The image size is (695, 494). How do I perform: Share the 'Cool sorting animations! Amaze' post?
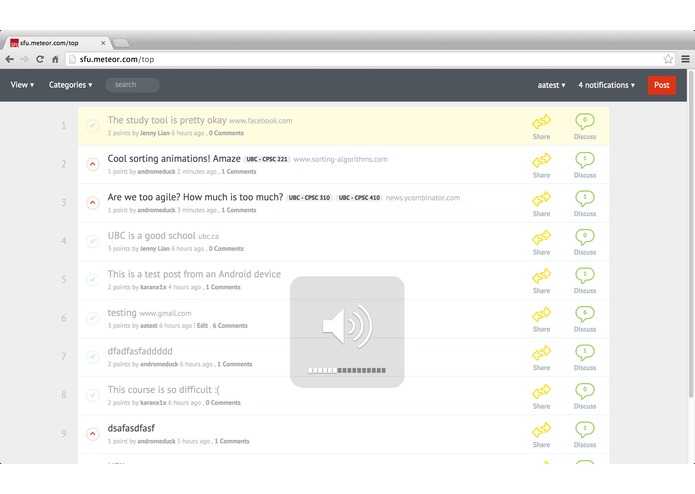542,160
